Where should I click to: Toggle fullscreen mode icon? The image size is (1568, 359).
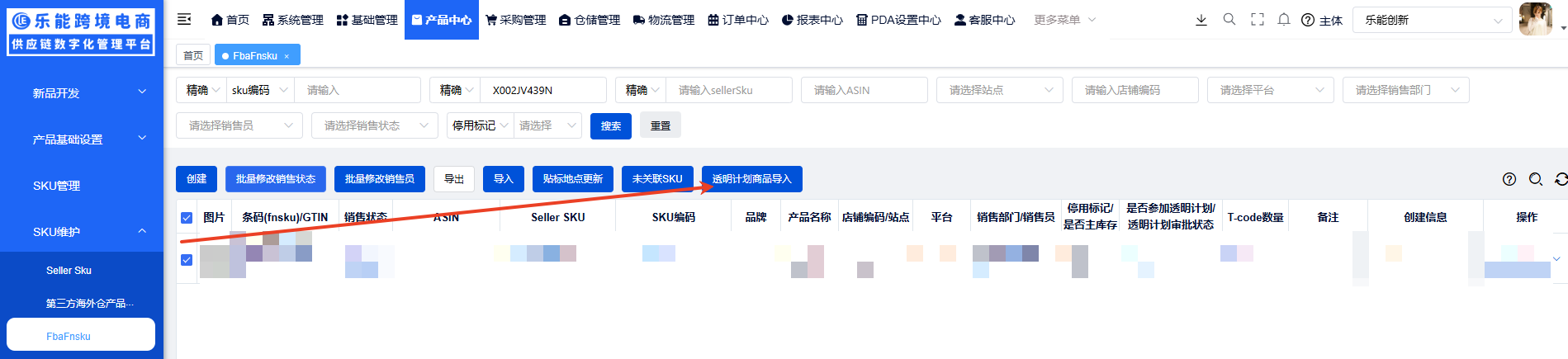(x=1257, y=20)
